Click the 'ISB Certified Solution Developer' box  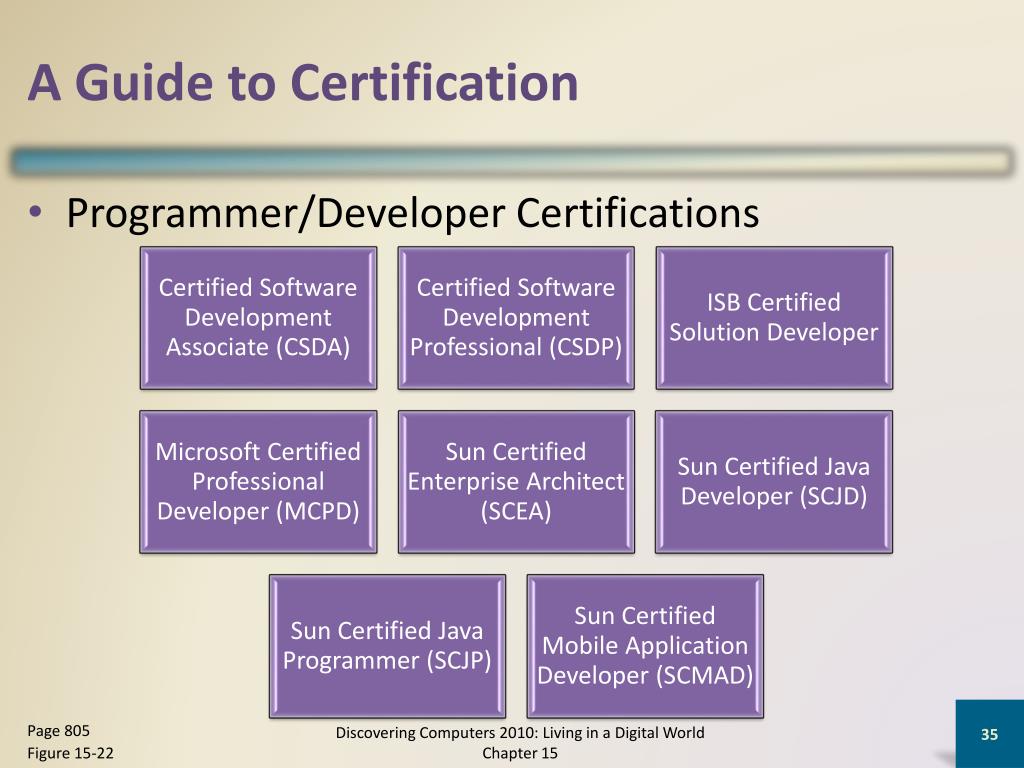click(x=774, y=318)
